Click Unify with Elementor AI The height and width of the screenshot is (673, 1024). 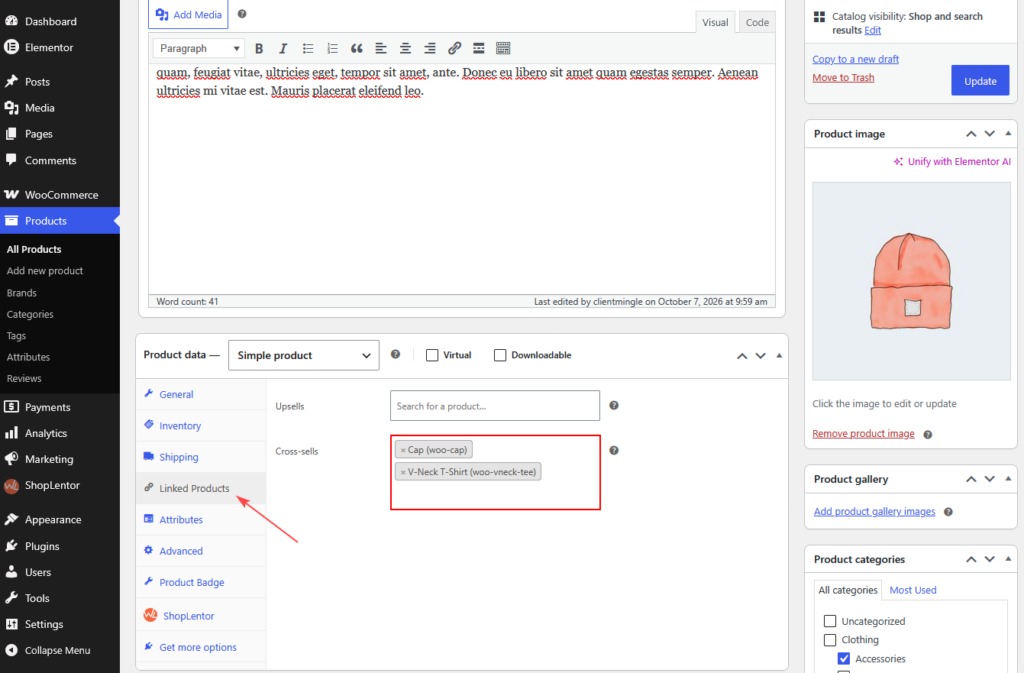(952, 161)
